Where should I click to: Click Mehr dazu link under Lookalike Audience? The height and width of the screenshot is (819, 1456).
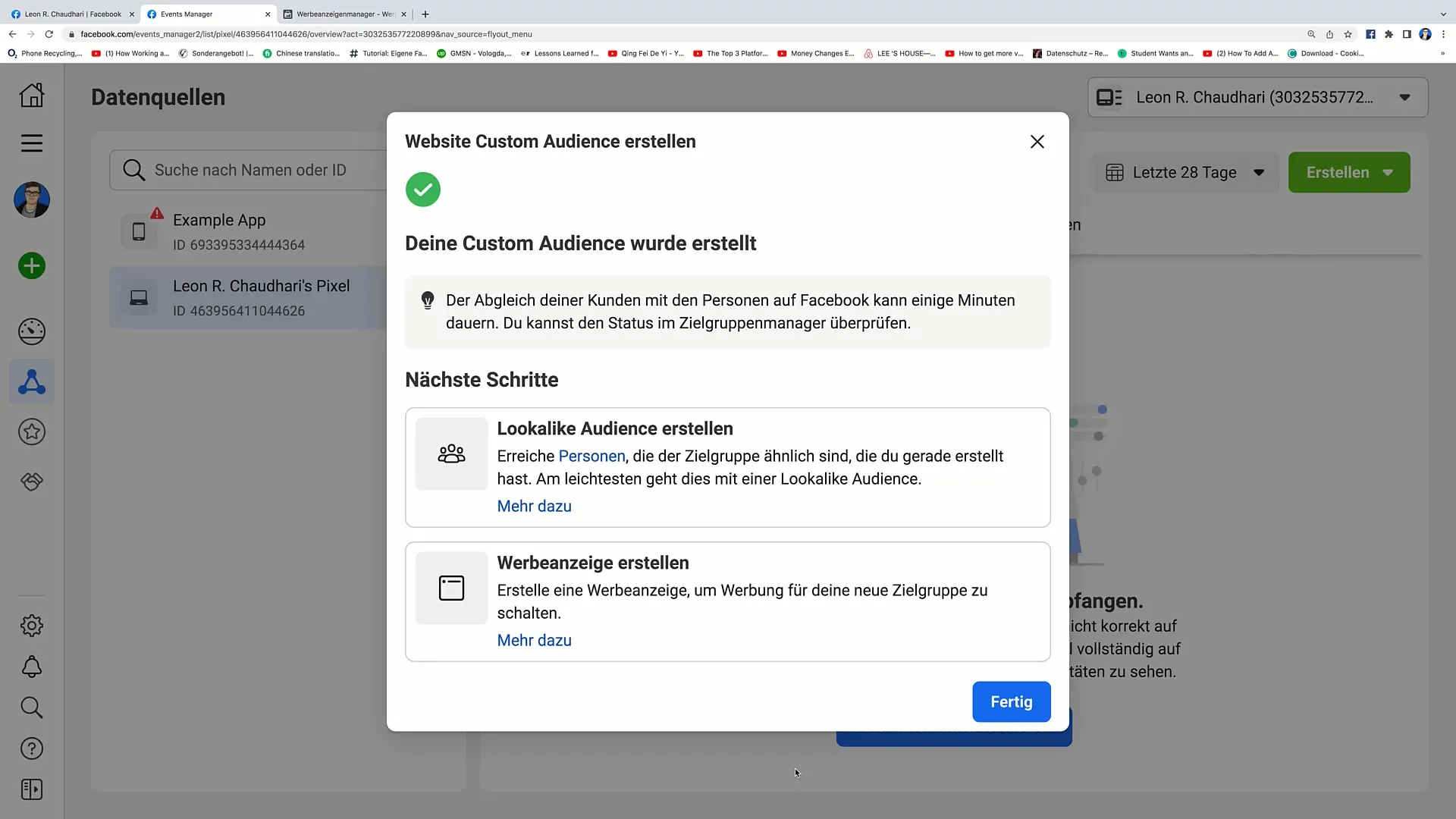coord(534,505)
